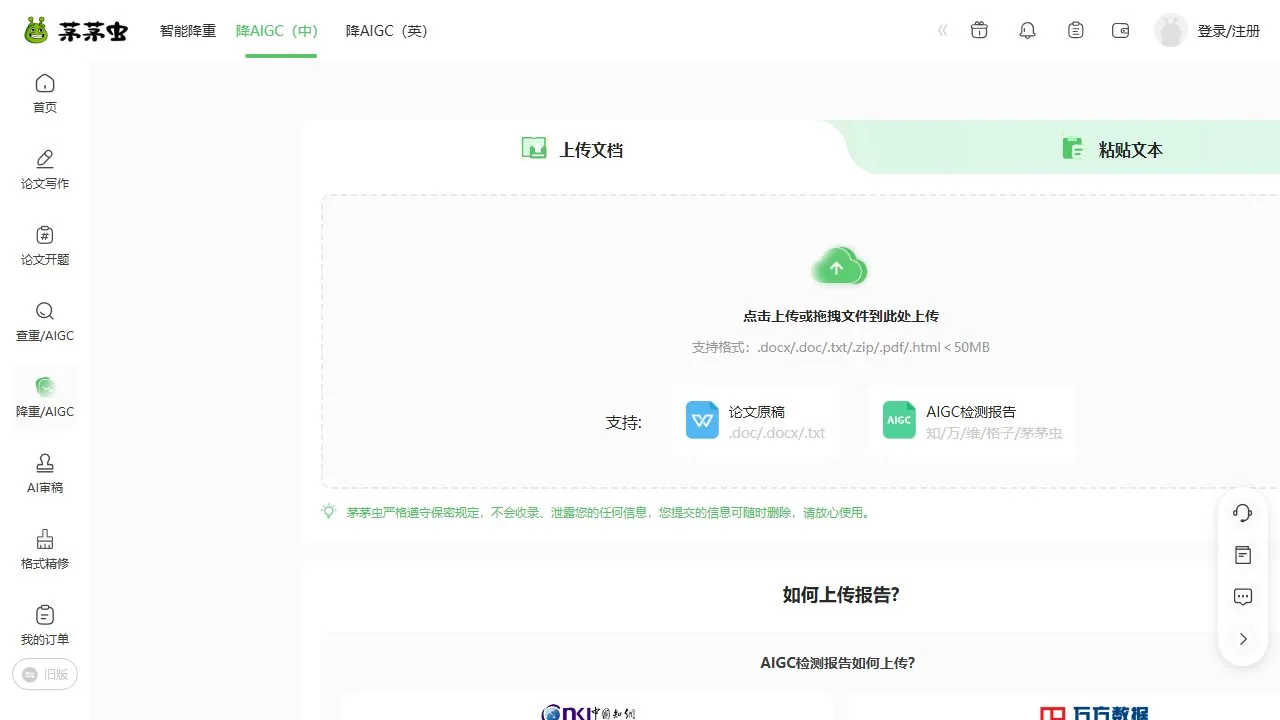Click the cloud upload icon
This screenshot has height=720, width=1280.
coord(839,267)
